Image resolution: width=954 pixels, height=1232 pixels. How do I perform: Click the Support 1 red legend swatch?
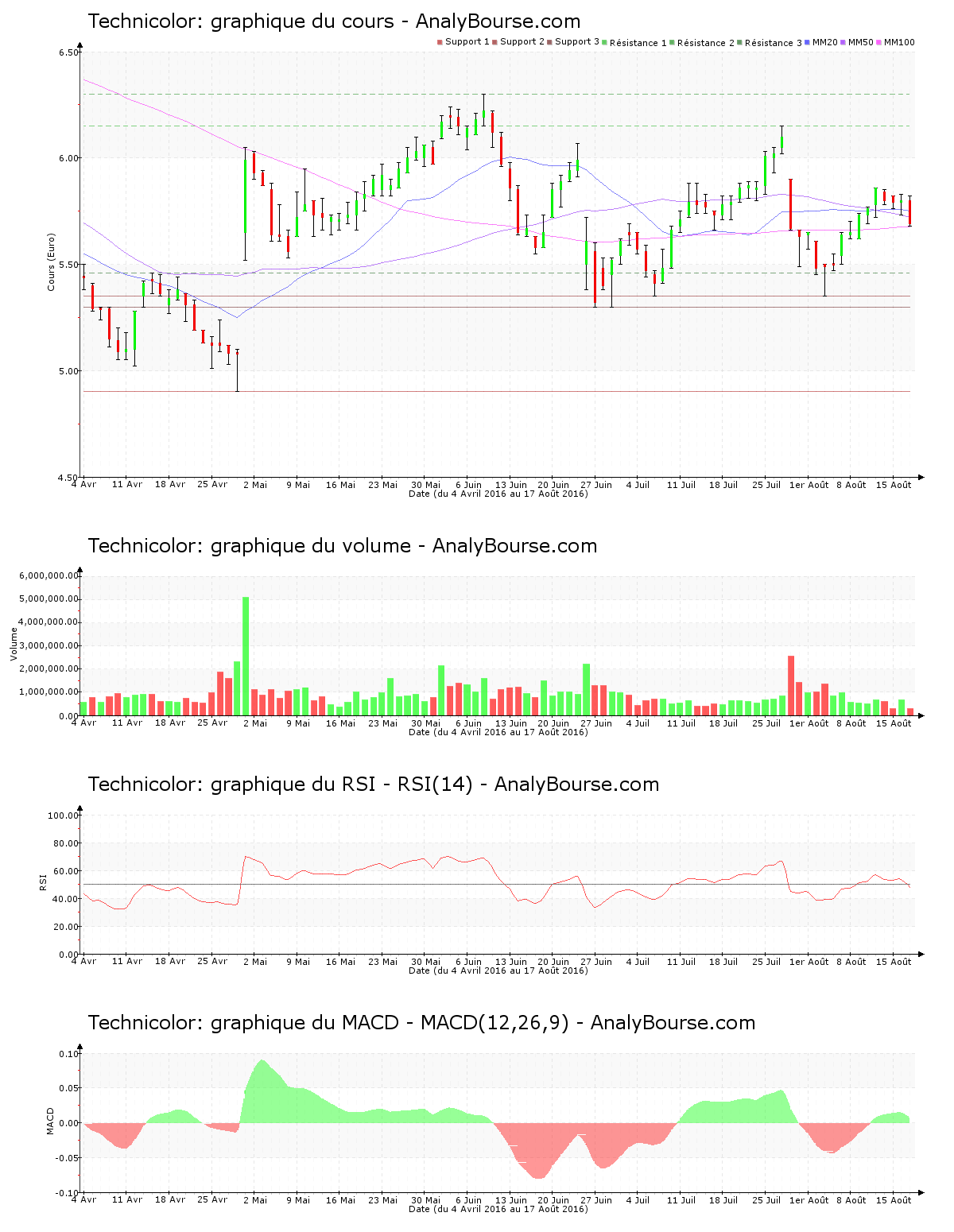(x=440, y=42)
